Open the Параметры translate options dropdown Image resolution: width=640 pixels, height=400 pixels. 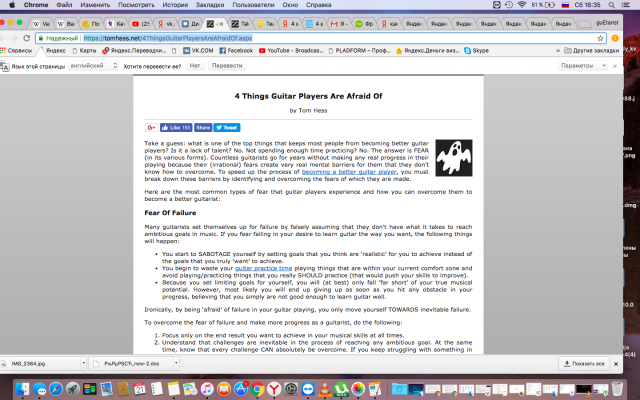click(x=583, y=66)
